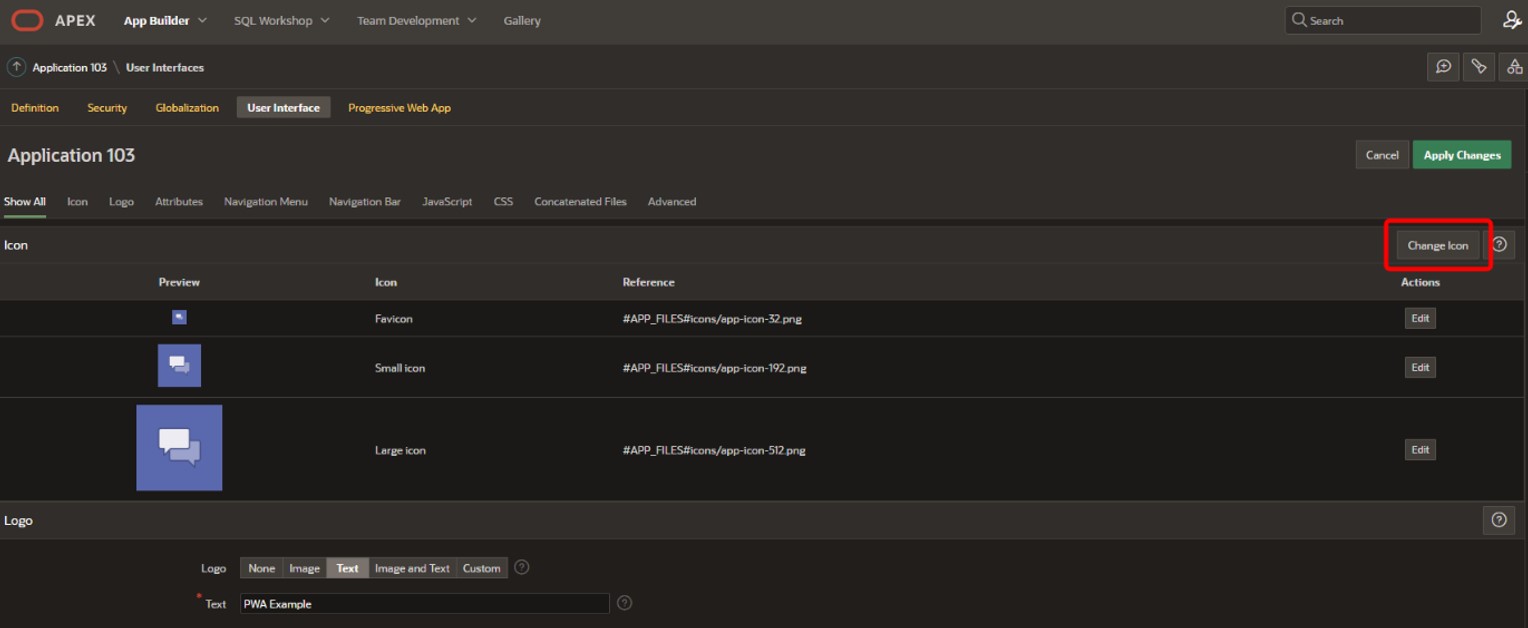The image size is (1528, 628).
Task: Select the Text logo option
Action: tap(347, 568)
